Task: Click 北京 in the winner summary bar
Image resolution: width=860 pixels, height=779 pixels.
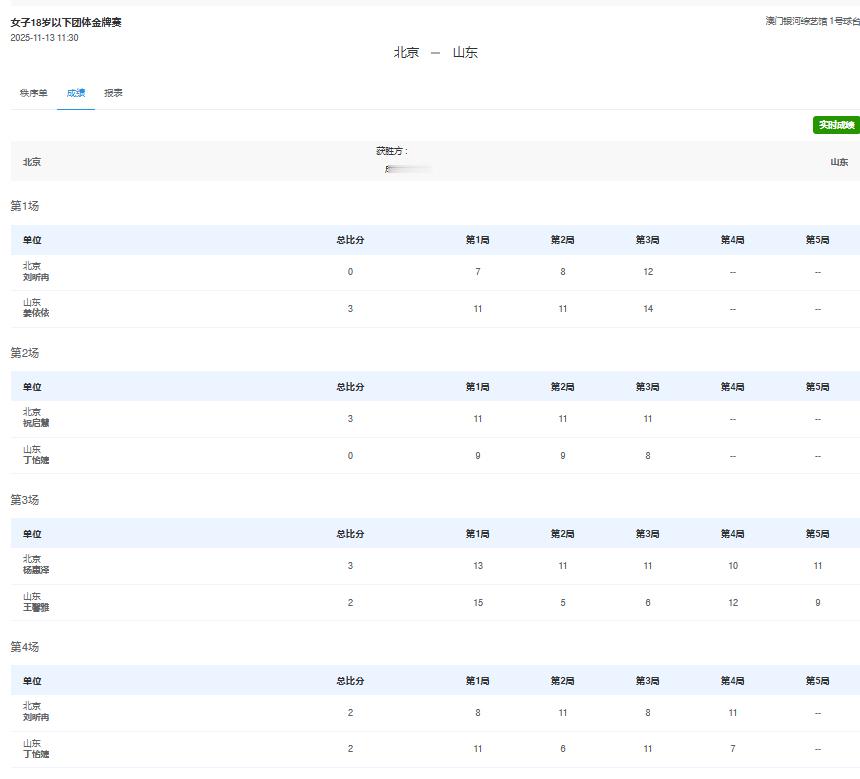Action: tap(32, 162)
